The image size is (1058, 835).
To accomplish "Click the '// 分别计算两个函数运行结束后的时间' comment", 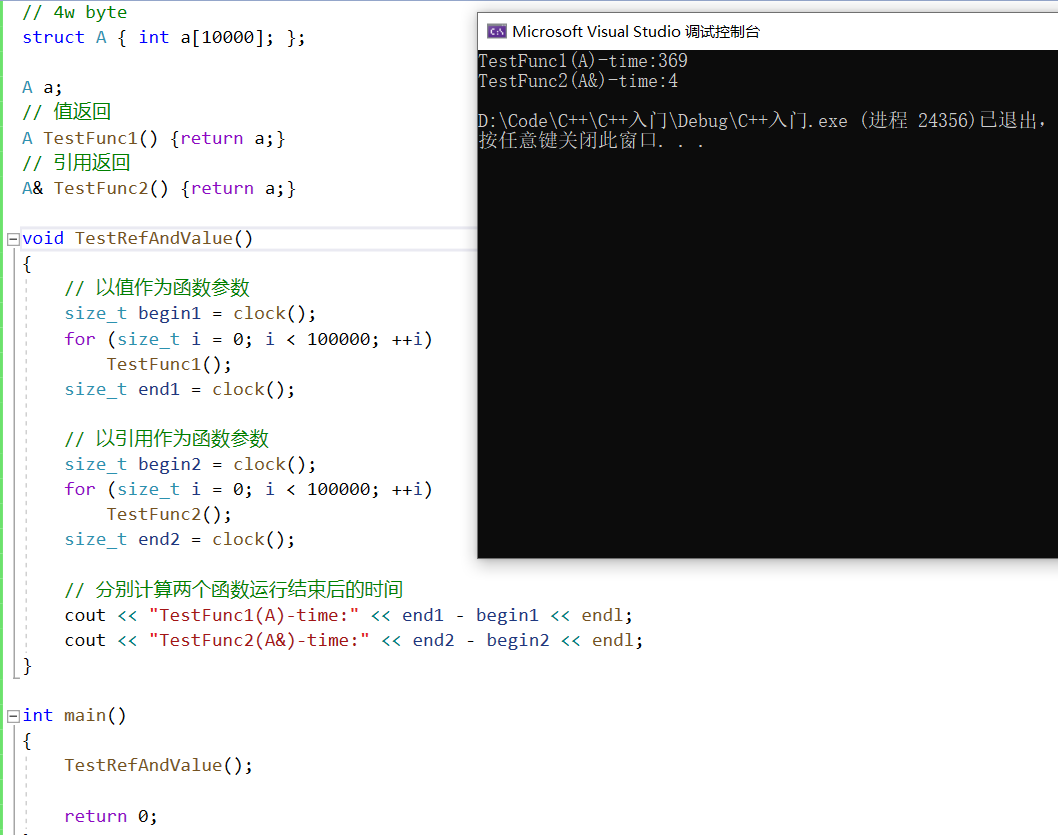I will [x=233, y=589].
